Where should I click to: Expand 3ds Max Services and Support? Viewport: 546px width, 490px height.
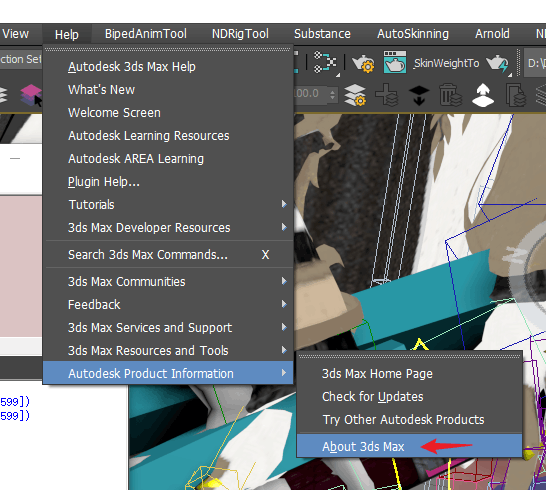168,327
